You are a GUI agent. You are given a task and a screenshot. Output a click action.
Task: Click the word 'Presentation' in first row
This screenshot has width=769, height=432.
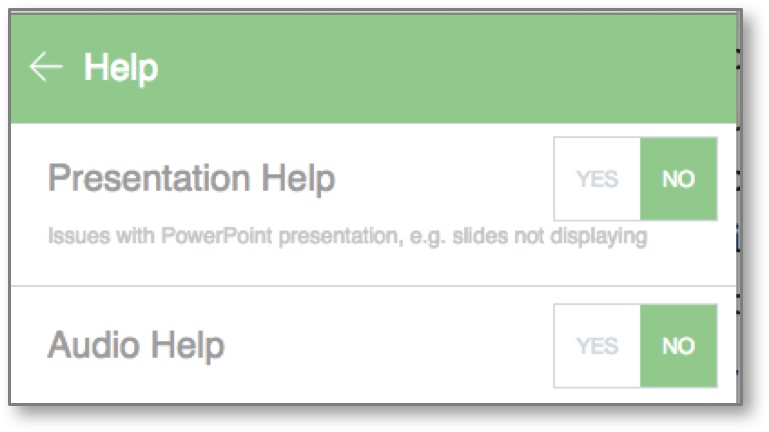tap(149, 178)
